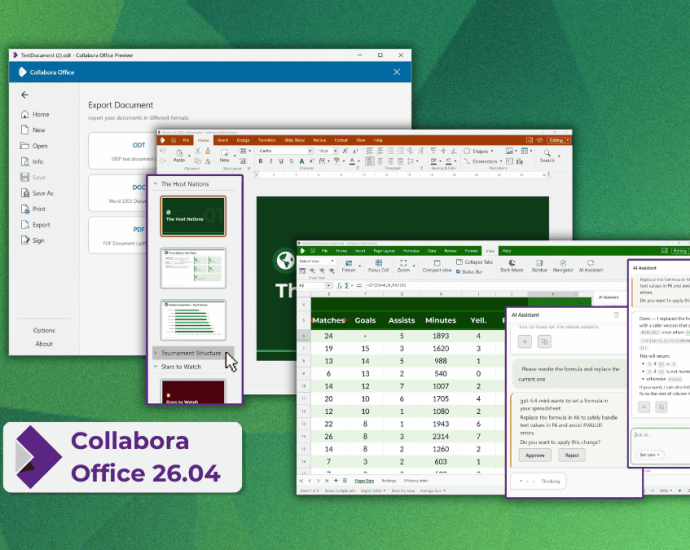The image size is (690, 550).
Task: Clear chat with AI Assistant trash icon
Action: (616, 315)
